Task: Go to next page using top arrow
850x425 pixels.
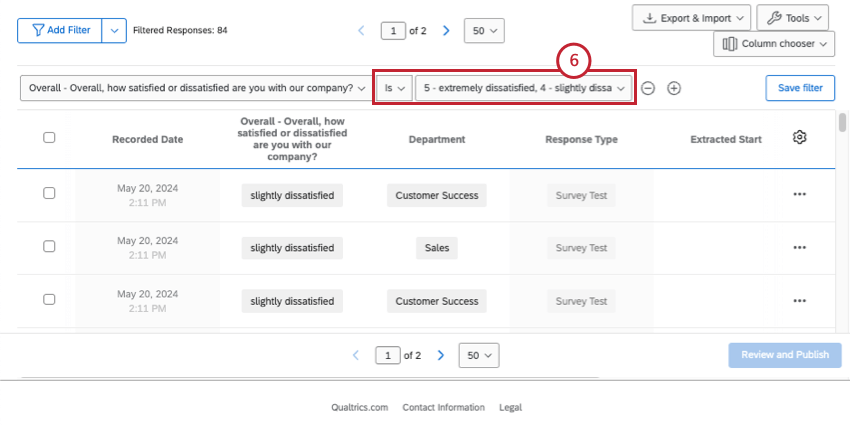Action: pyautogui.click(x=446, y=31)
